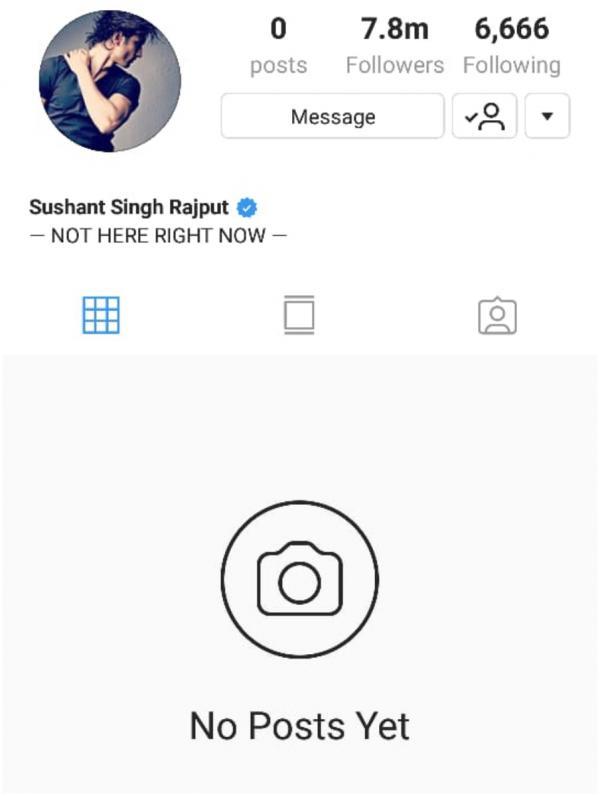View the circular profile picture
Viewport: 600px width, 796px height.
click(110, 81)
